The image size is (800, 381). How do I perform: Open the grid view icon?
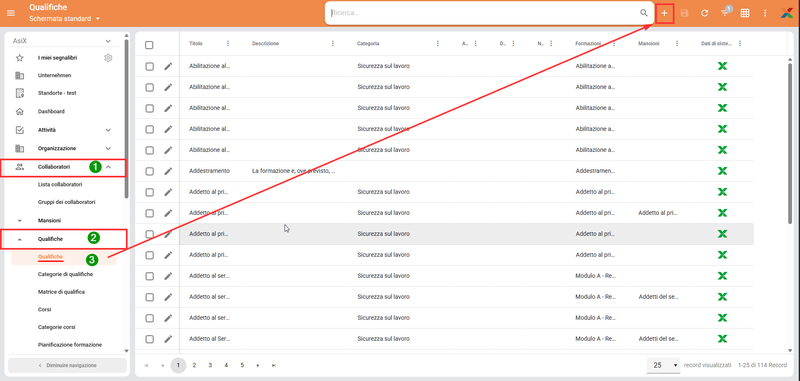(x=745, y=13)
